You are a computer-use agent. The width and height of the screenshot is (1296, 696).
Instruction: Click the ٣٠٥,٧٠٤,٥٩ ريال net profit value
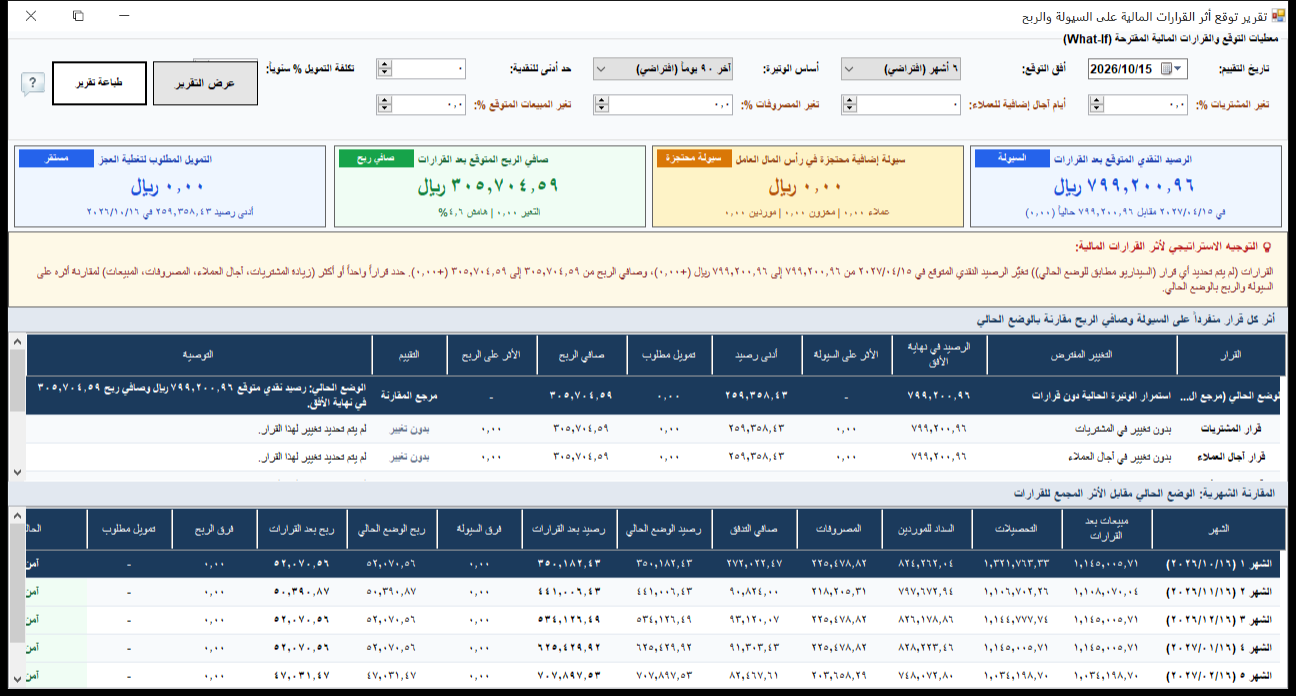click(x=488, y=186)
